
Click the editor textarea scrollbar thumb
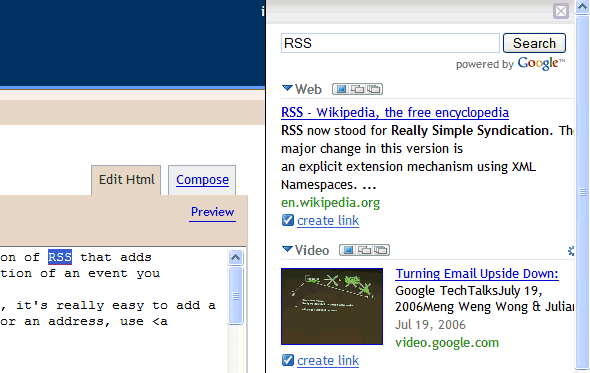[236, 295]
